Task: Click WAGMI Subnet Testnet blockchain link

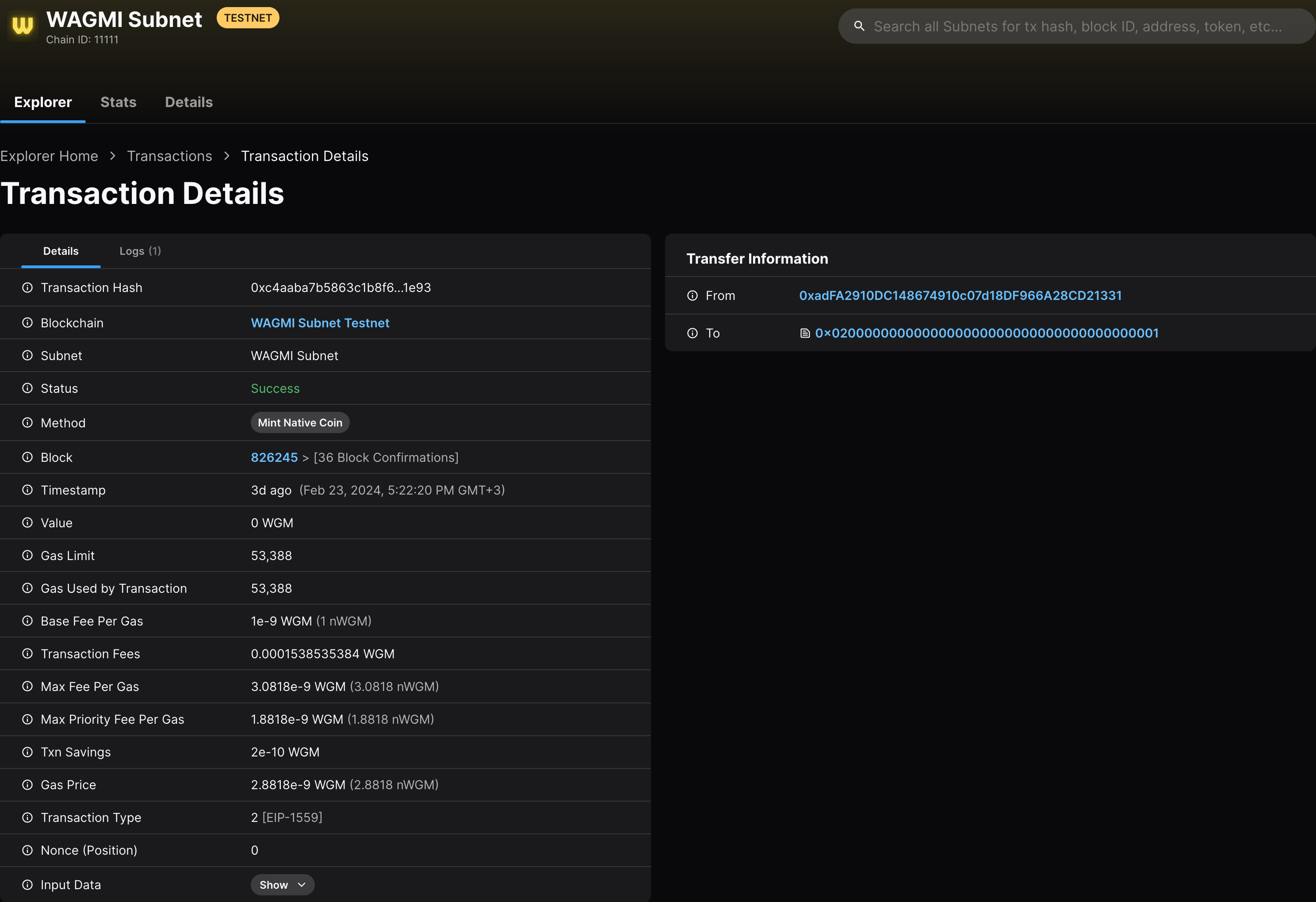Action: click(x=320, y=323)
